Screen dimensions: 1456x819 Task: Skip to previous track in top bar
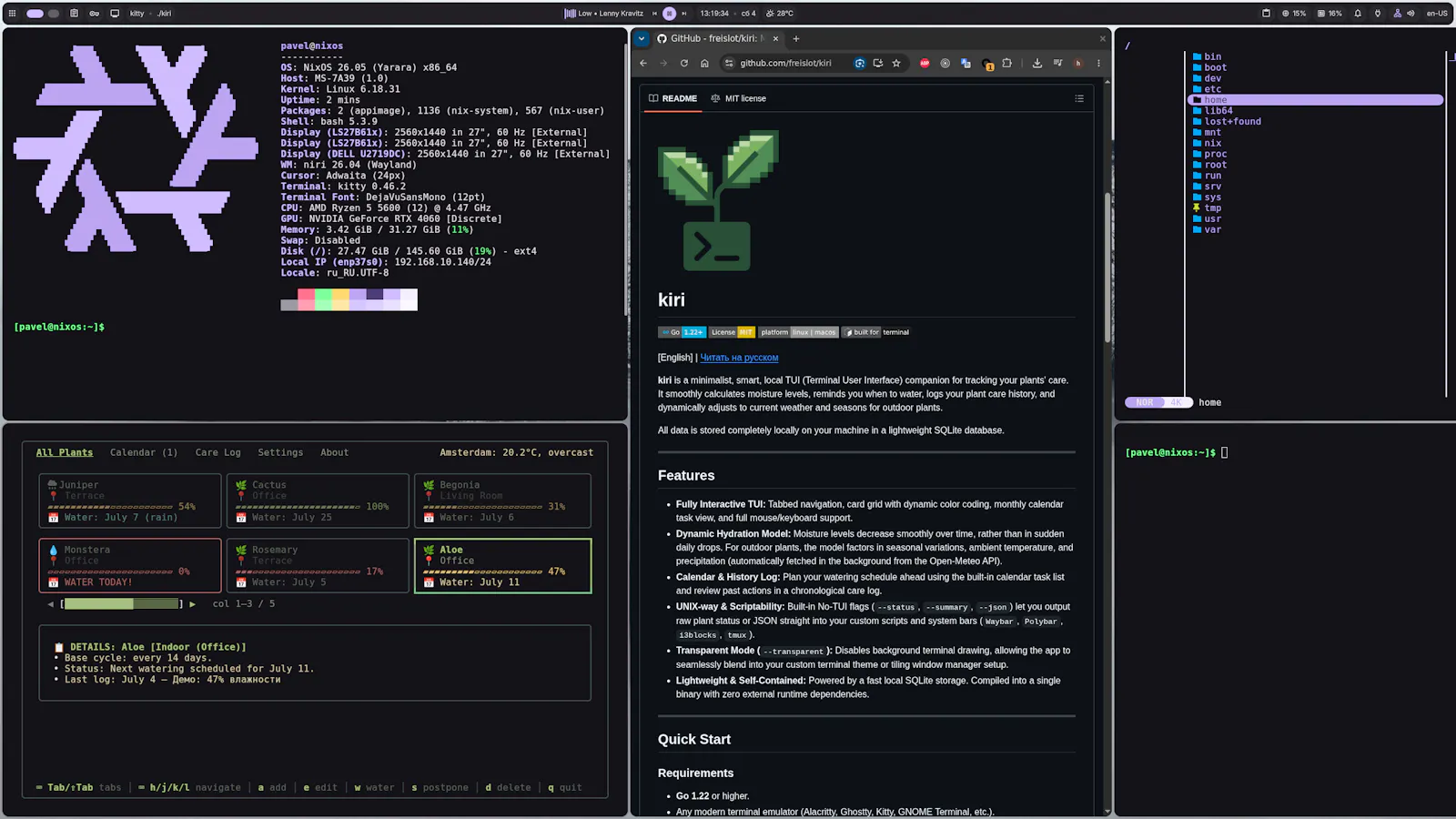pyautogui.click(x=654, y=14)
